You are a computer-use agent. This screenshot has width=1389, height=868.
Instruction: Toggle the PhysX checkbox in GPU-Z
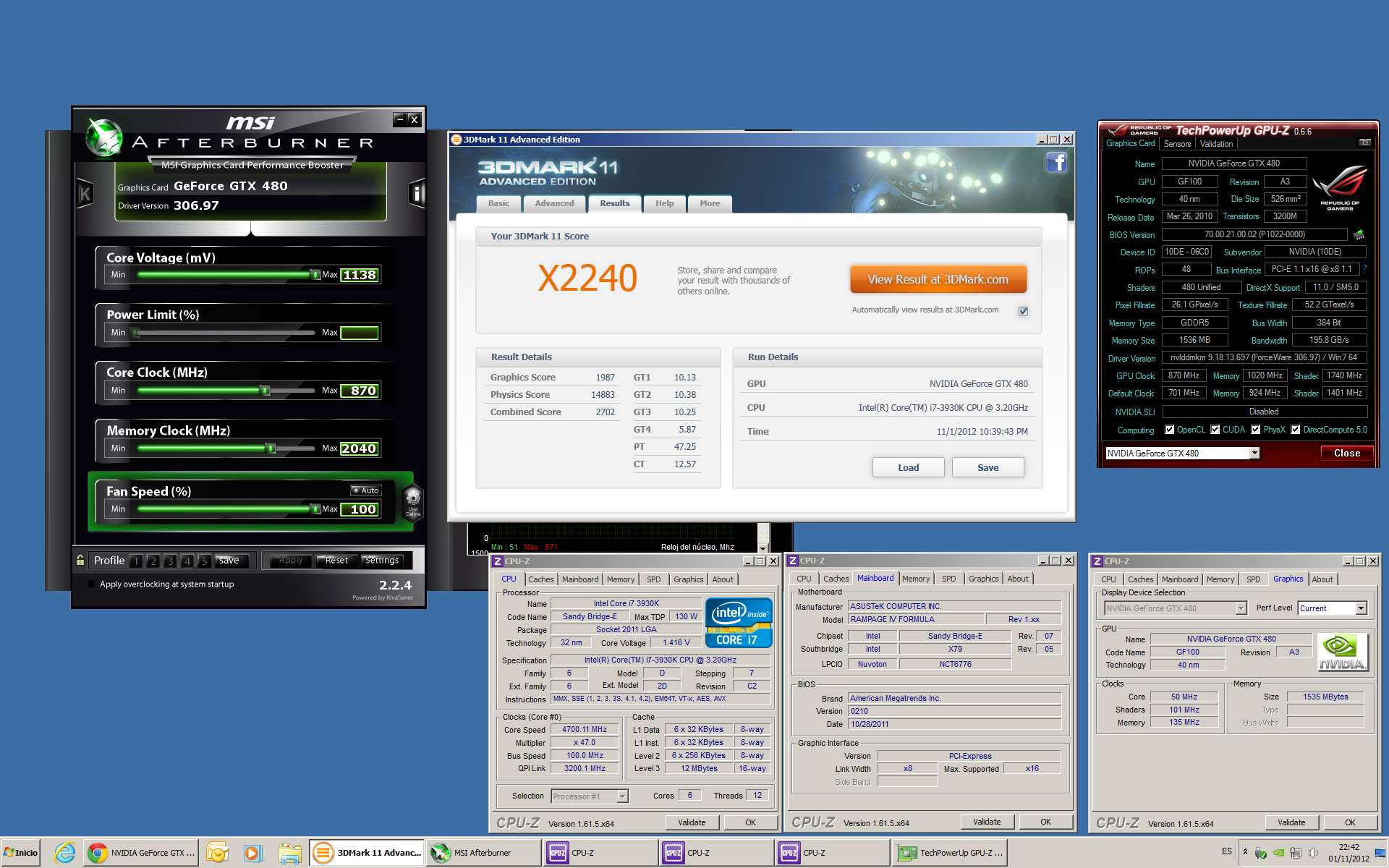point(1256,430)
